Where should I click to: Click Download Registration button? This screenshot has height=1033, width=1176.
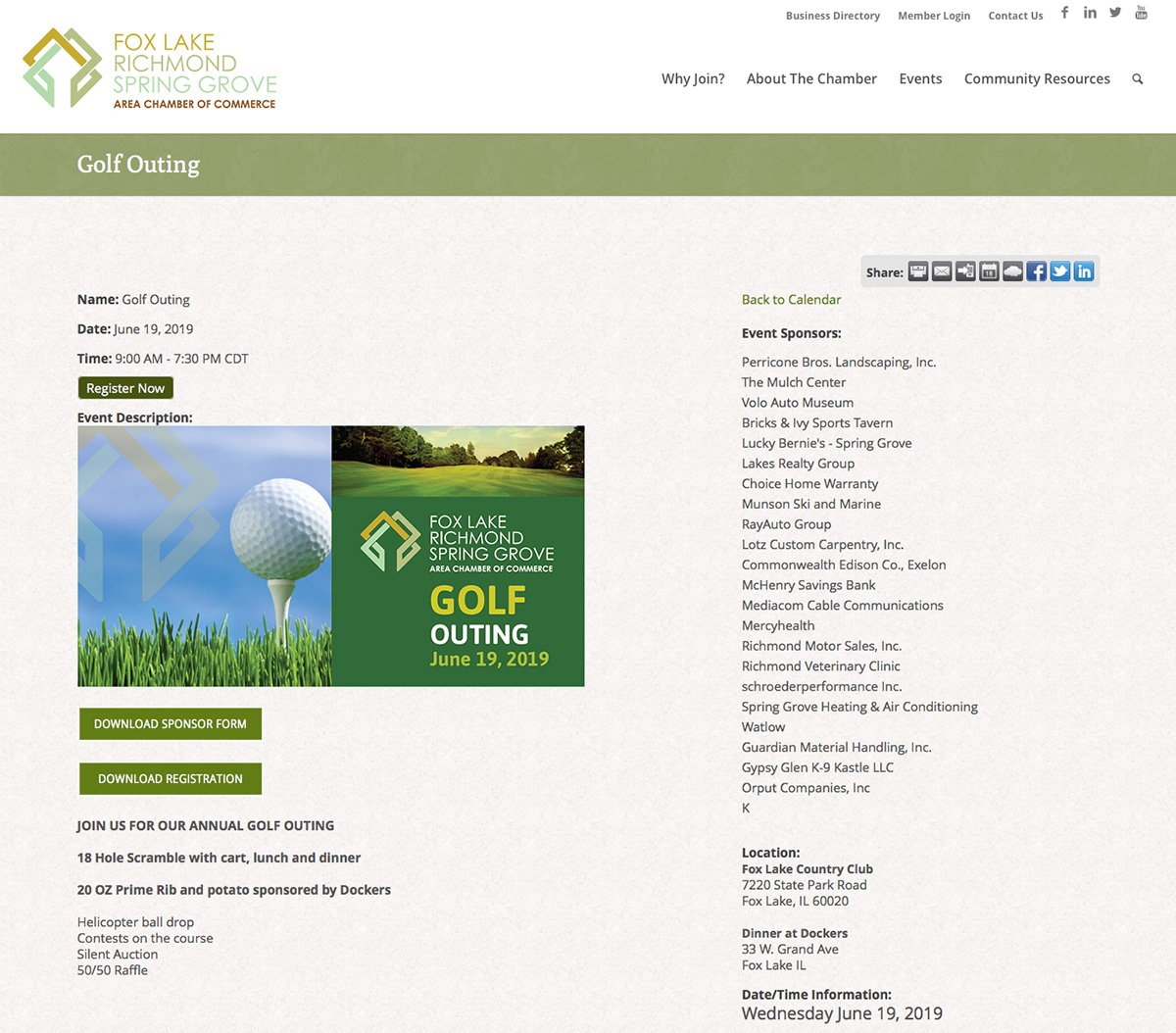click(171, 779)
